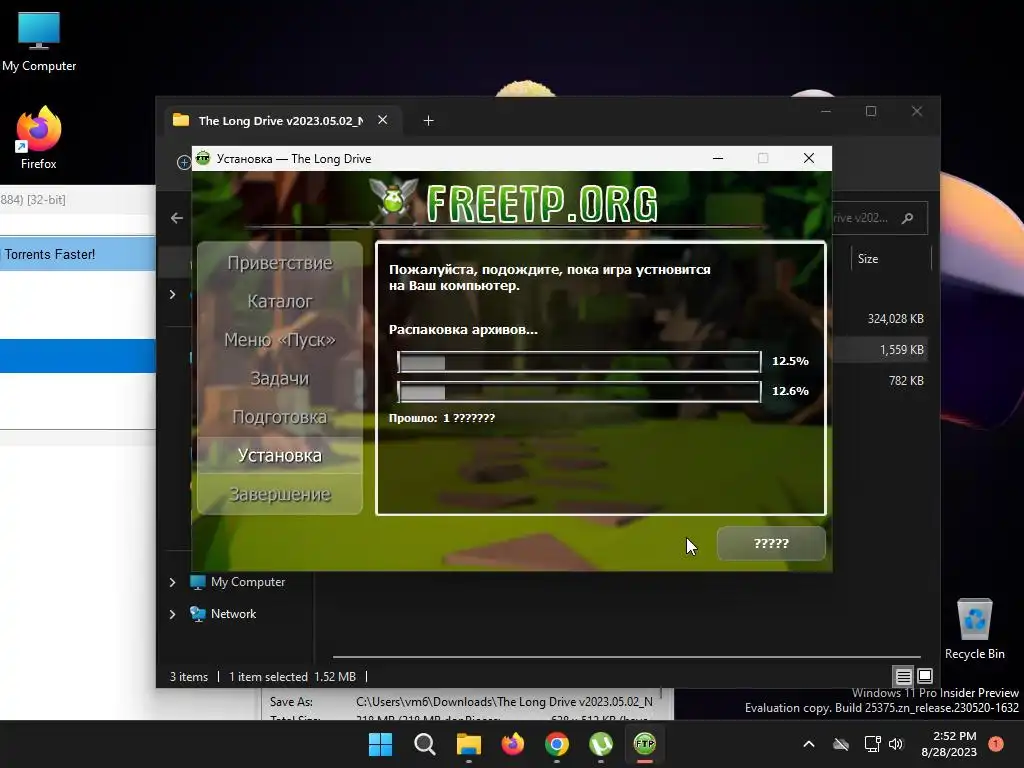Click the installer's ????? cancel button
The image size is (1024, 768).
[x=771, y=543]
